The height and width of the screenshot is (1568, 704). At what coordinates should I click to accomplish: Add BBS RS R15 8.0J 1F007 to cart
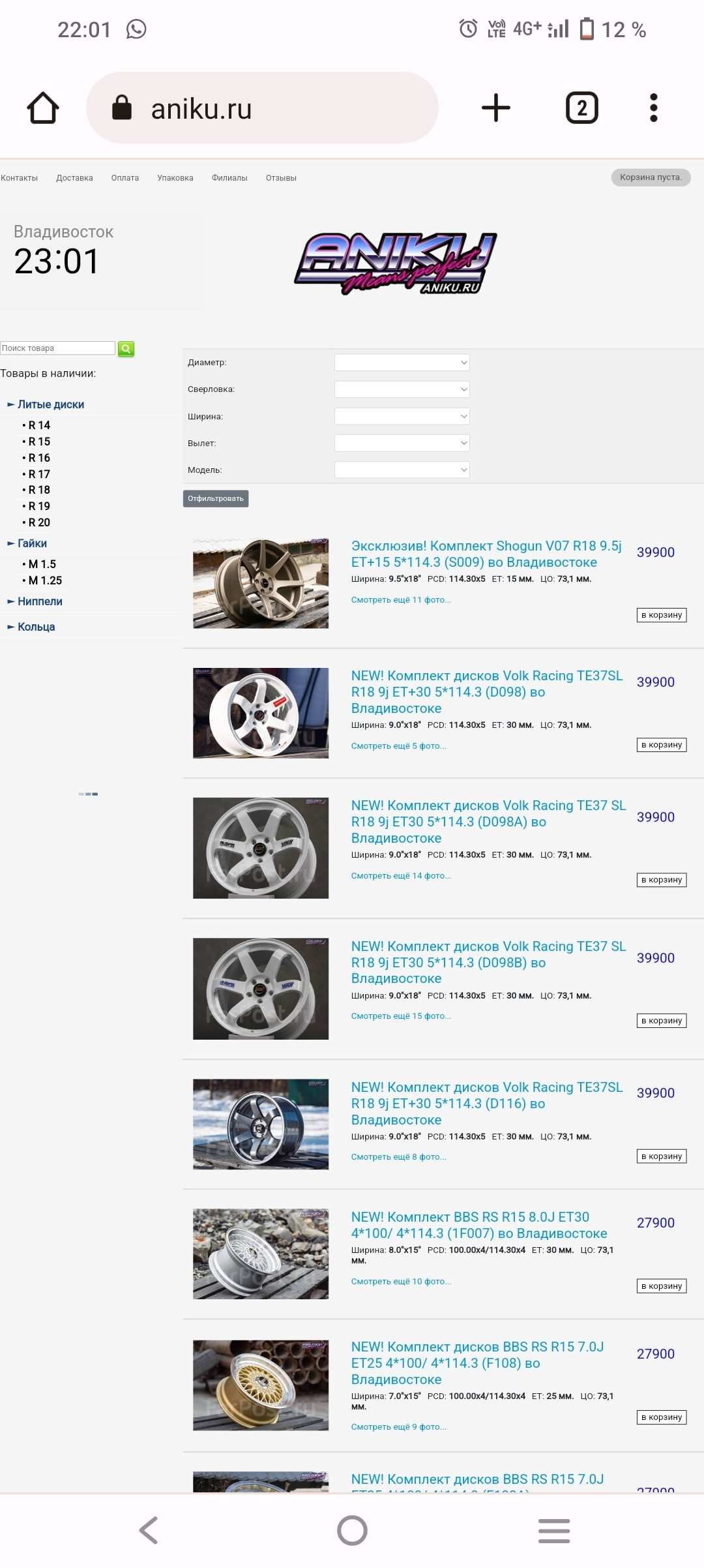tap(662, 1286)
